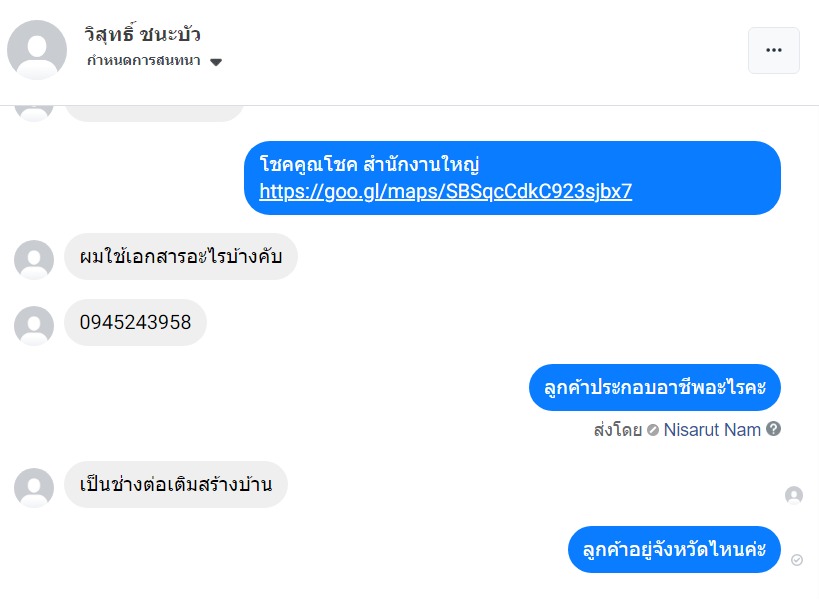
Task: Click the partially hidden message at top
Action: 154,109
